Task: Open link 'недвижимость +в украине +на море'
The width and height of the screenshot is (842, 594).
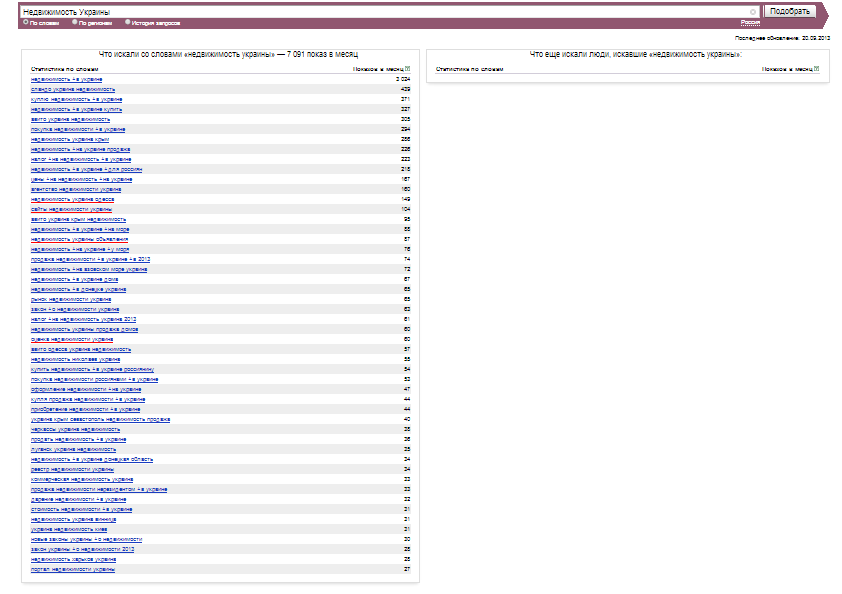Action: tap(80, 230)
